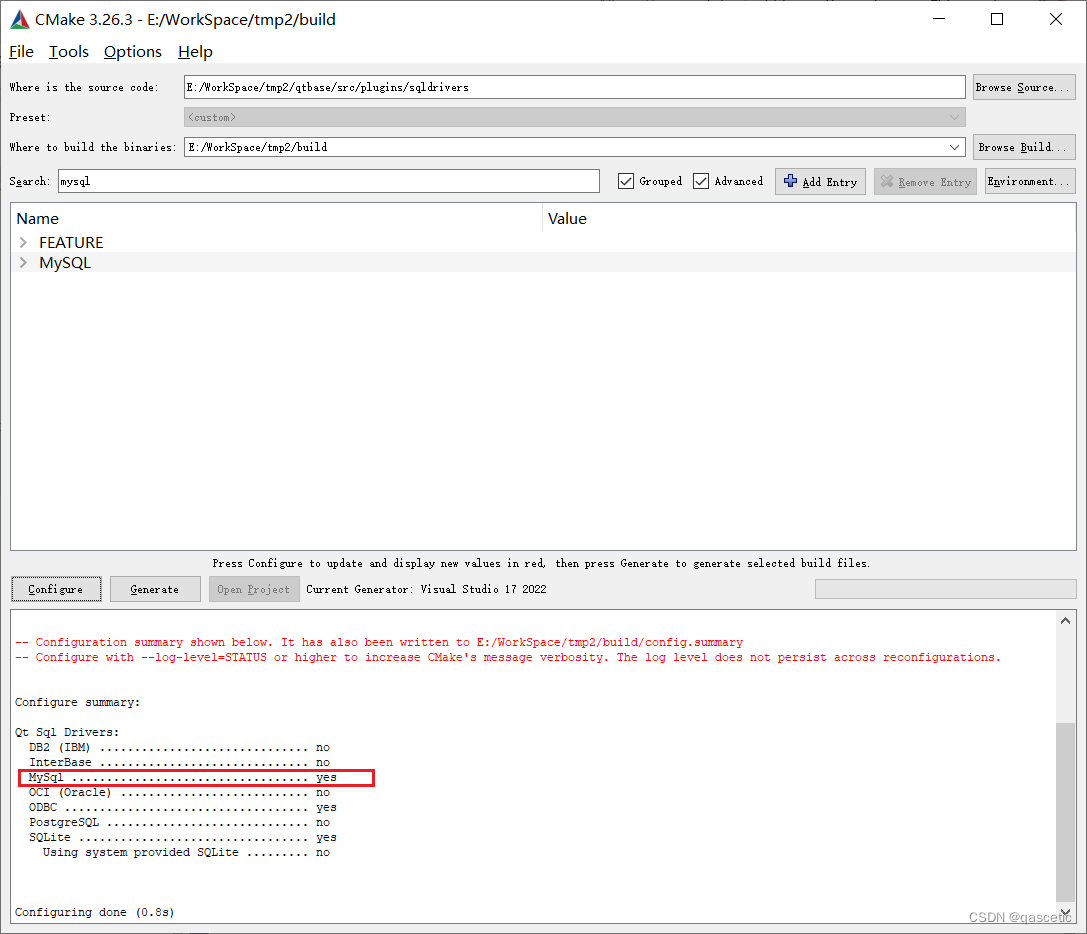
Task: Click the output log scrollbar down arrow
Action: [x=1066, y=913]
